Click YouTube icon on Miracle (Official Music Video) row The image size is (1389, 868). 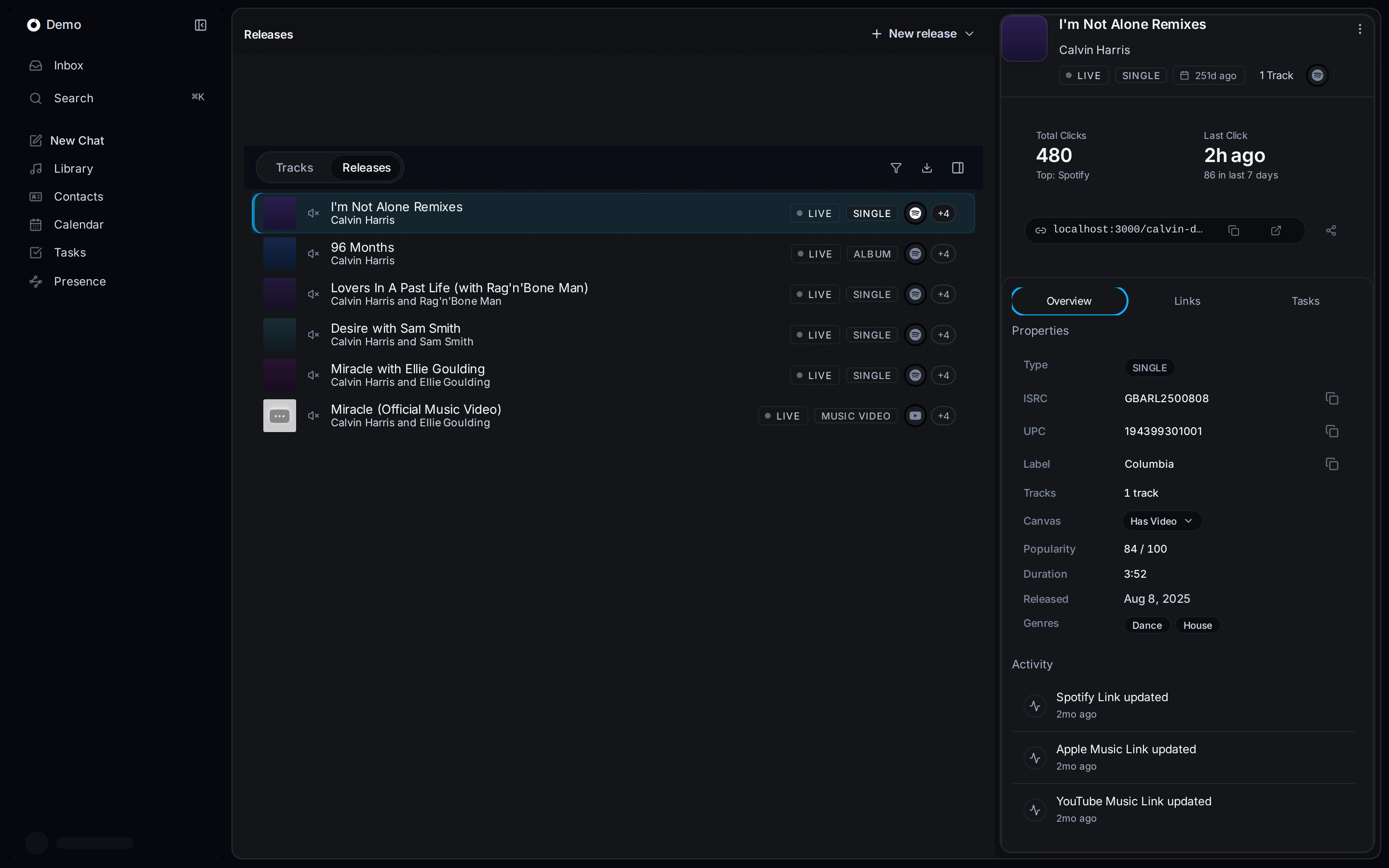pos(915,416)
